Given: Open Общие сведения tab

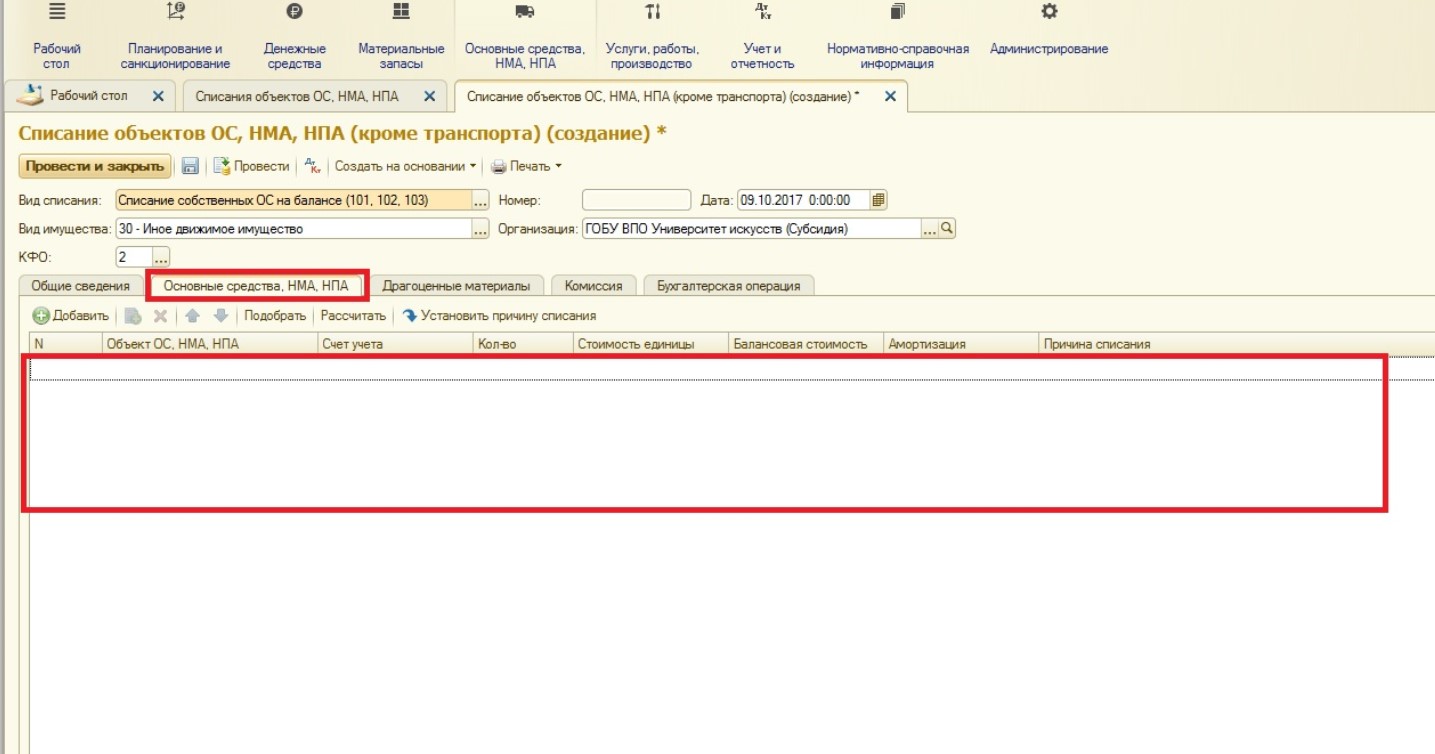Looking at the screenshot, I should click(x=80, y=286).
